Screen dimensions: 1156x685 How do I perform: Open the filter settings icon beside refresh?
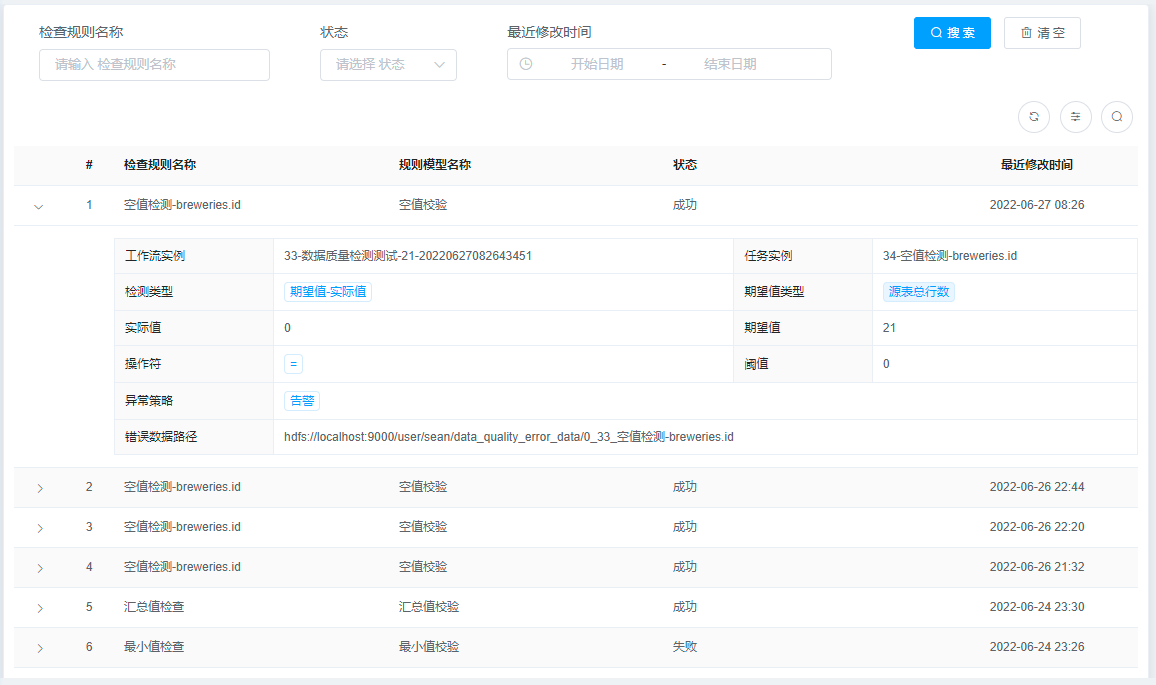[1075, 117]
